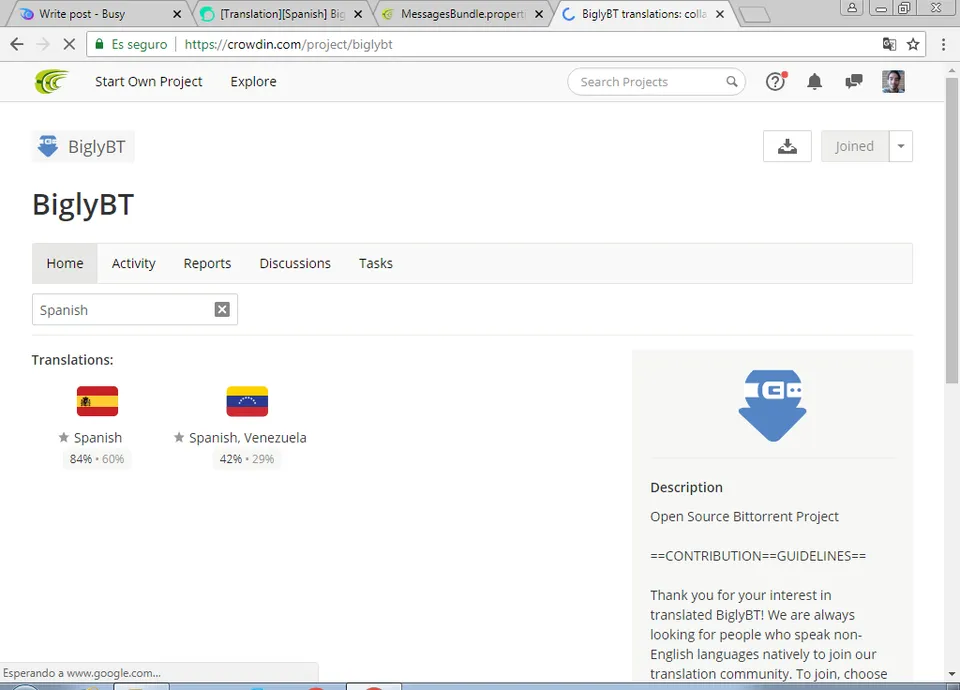Click the Description heading
Image resolution: width=960 pixels, height=690 pixels.
(686, 487)
